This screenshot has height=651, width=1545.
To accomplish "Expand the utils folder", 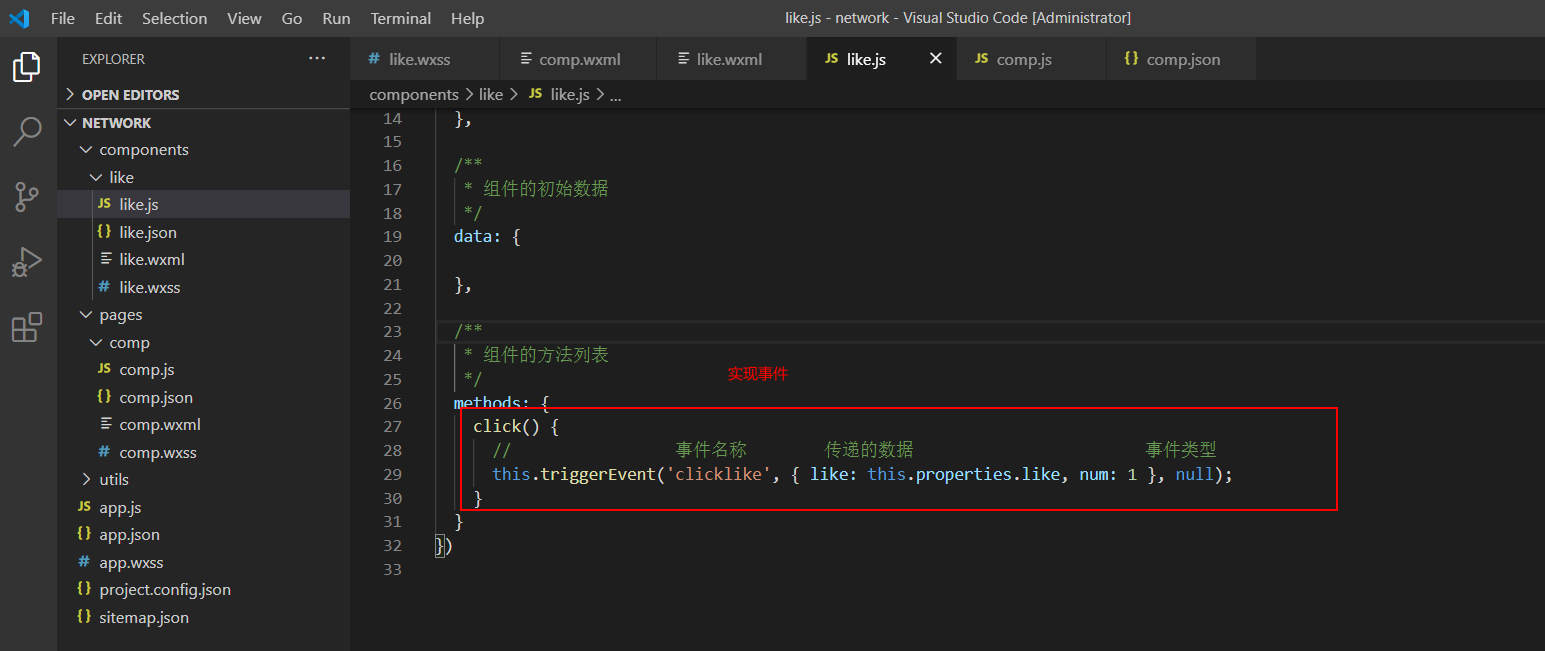I will coord(203,479).
